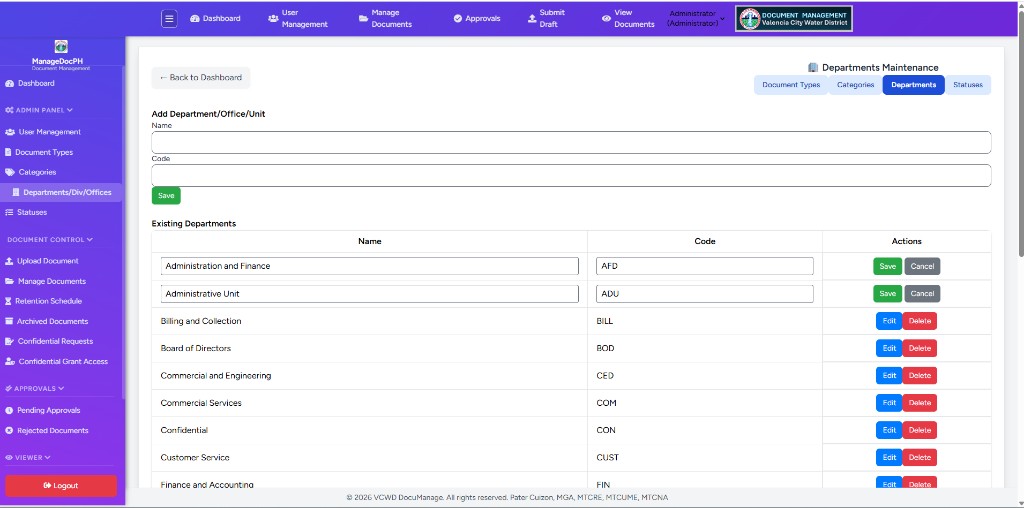Edit the Commercial and Engineering department
The image size is (1024, 508).
click(889, 376)
